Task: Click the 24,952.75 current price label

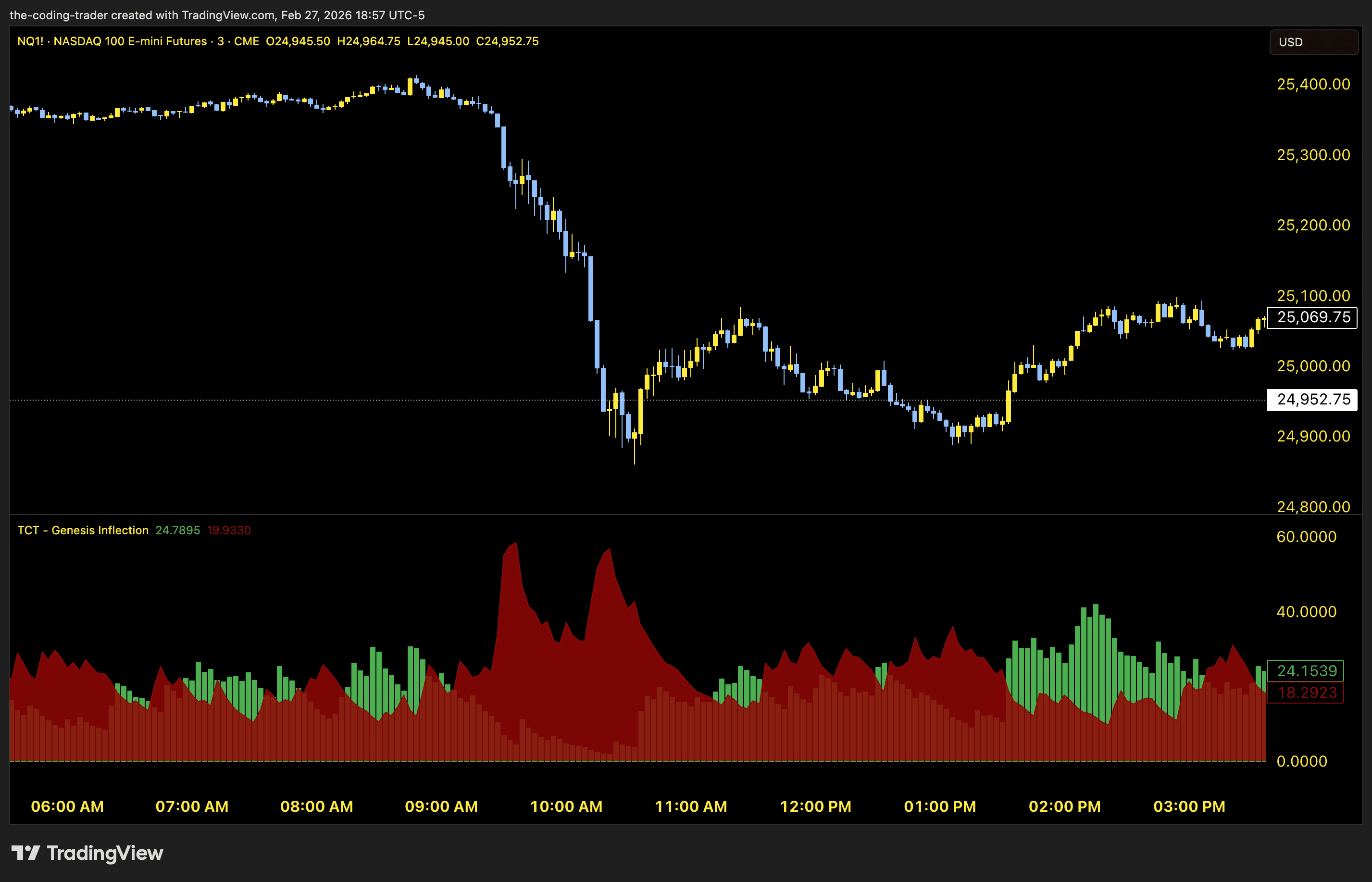Action: [x=1312, y=399]
